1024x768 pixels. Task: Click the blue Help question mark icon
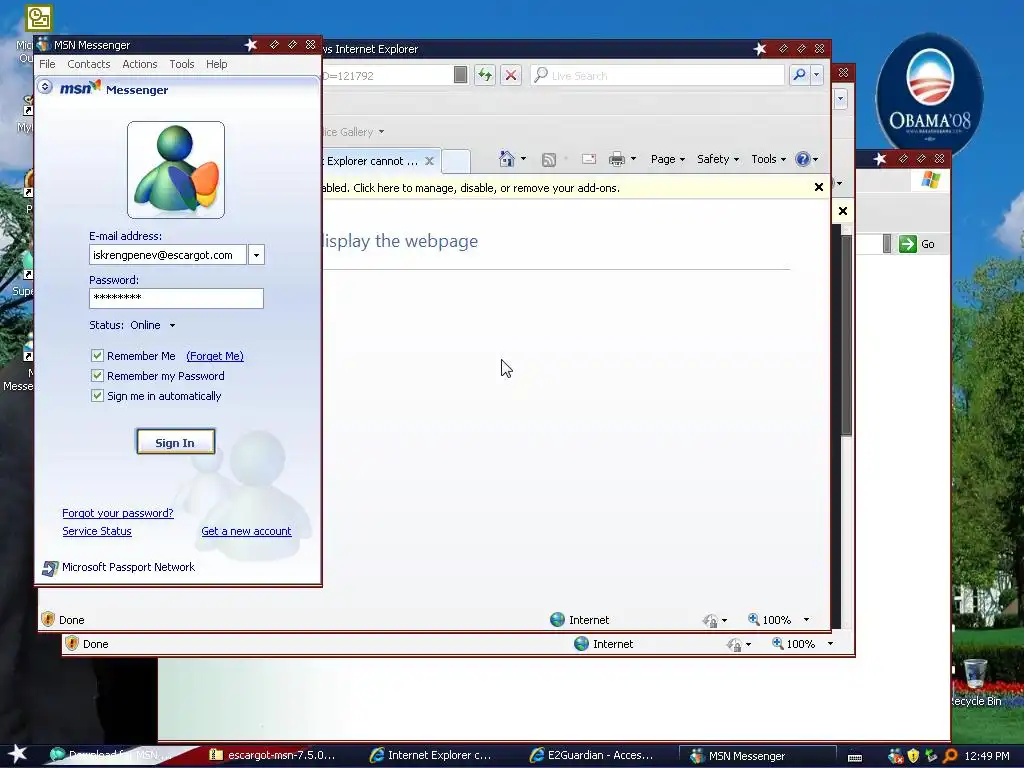[803, 159]
